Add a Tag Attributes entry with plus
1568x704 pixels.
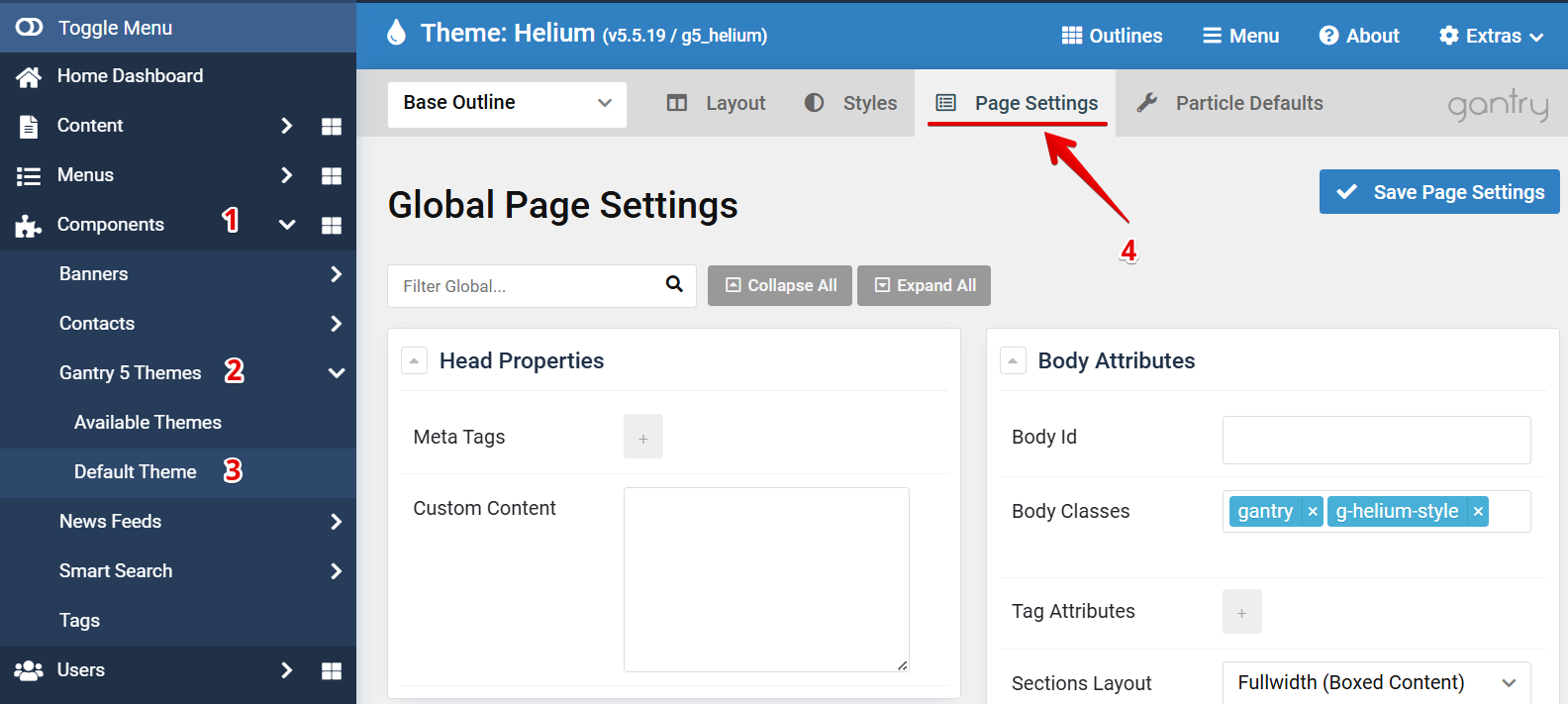(x=1242, y=612)
